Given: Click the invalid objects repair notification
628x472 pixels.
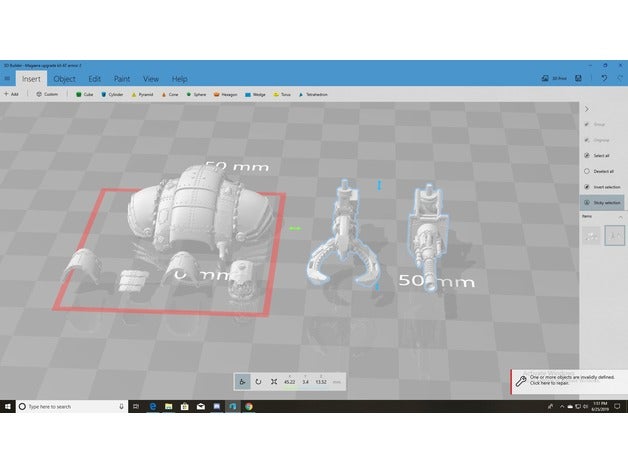Looking at the screenshot, I should [566, 380].
